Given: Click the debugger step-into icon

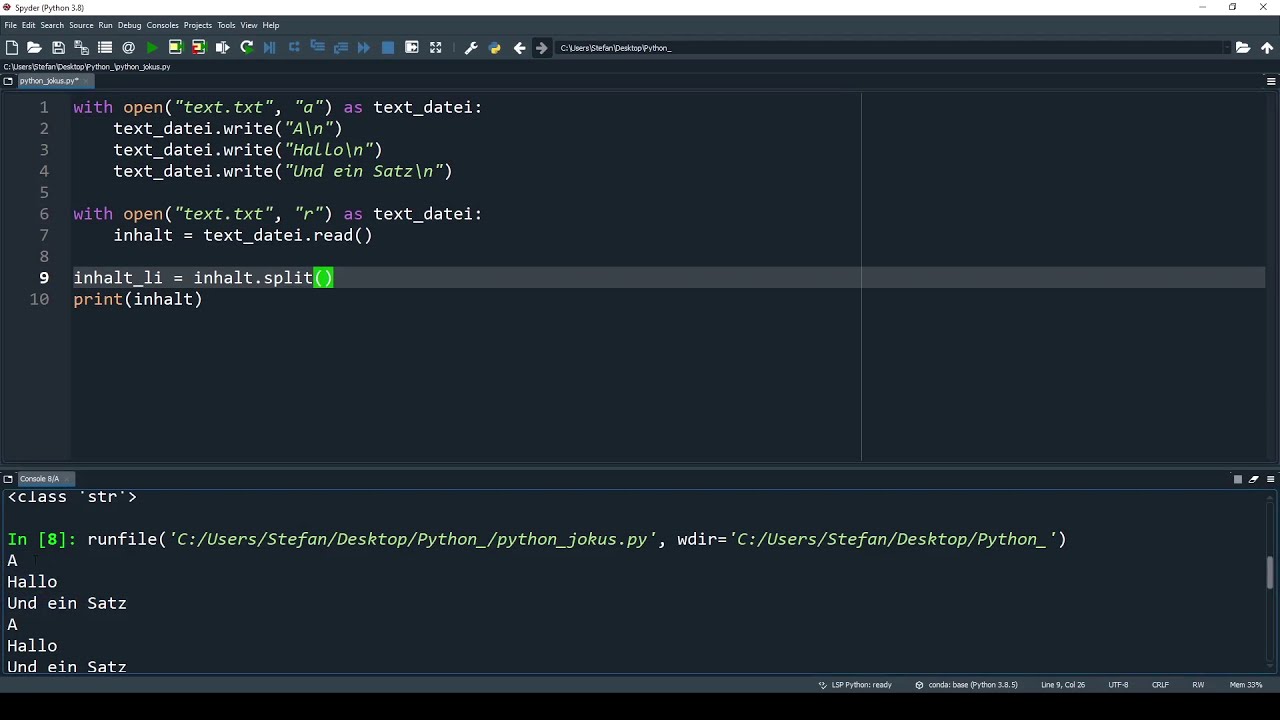Looking at the screenshot, I should tap(317, 47).
